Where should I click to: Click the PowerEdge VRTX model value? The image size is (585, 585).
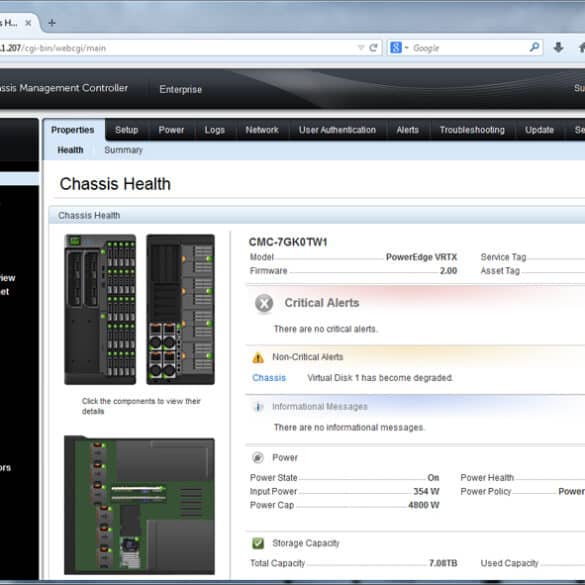tap(421, 257)
